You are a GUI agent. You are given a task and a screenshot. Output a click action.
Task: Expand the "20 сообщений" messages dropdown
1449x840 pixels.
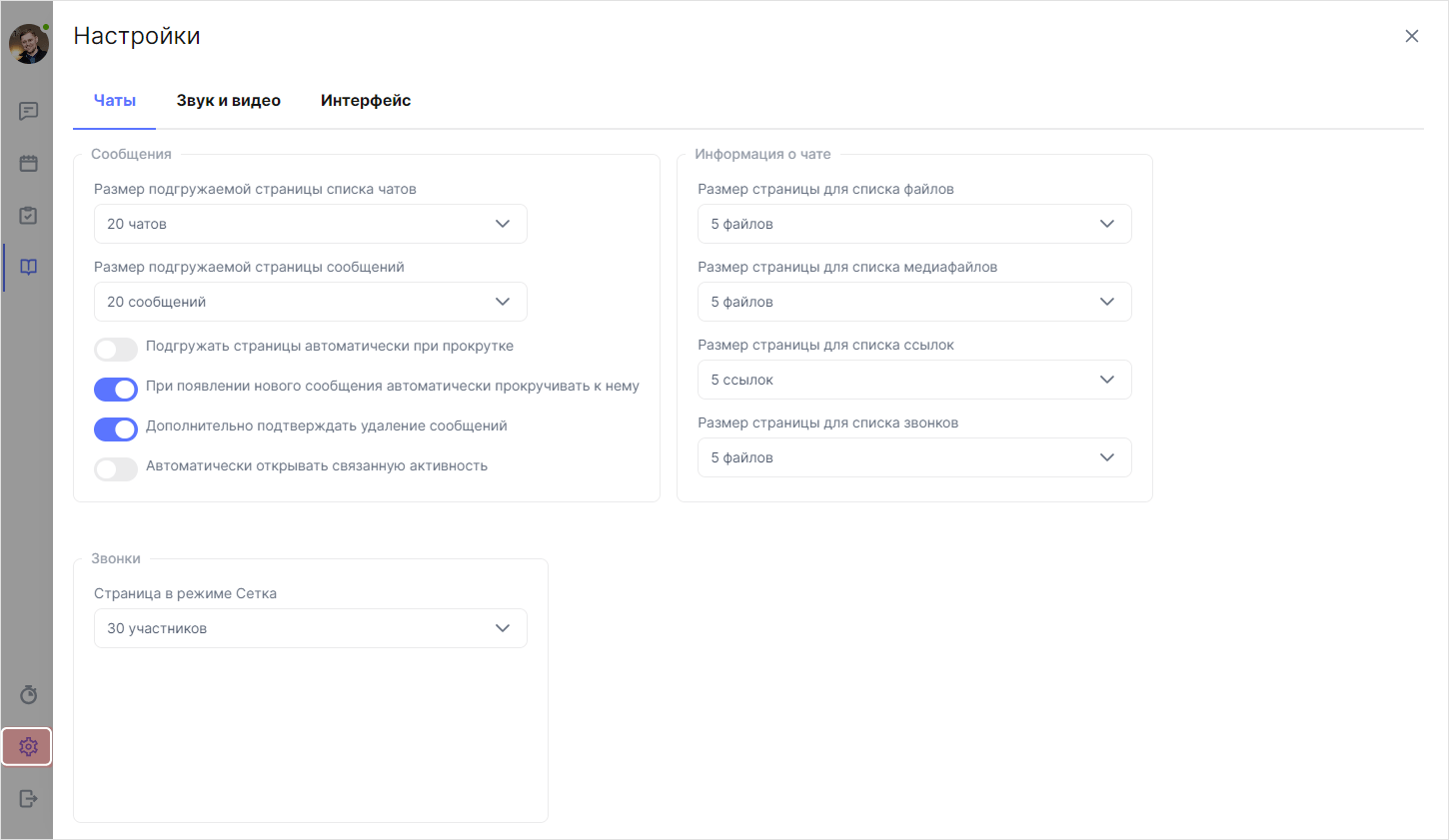310,301
